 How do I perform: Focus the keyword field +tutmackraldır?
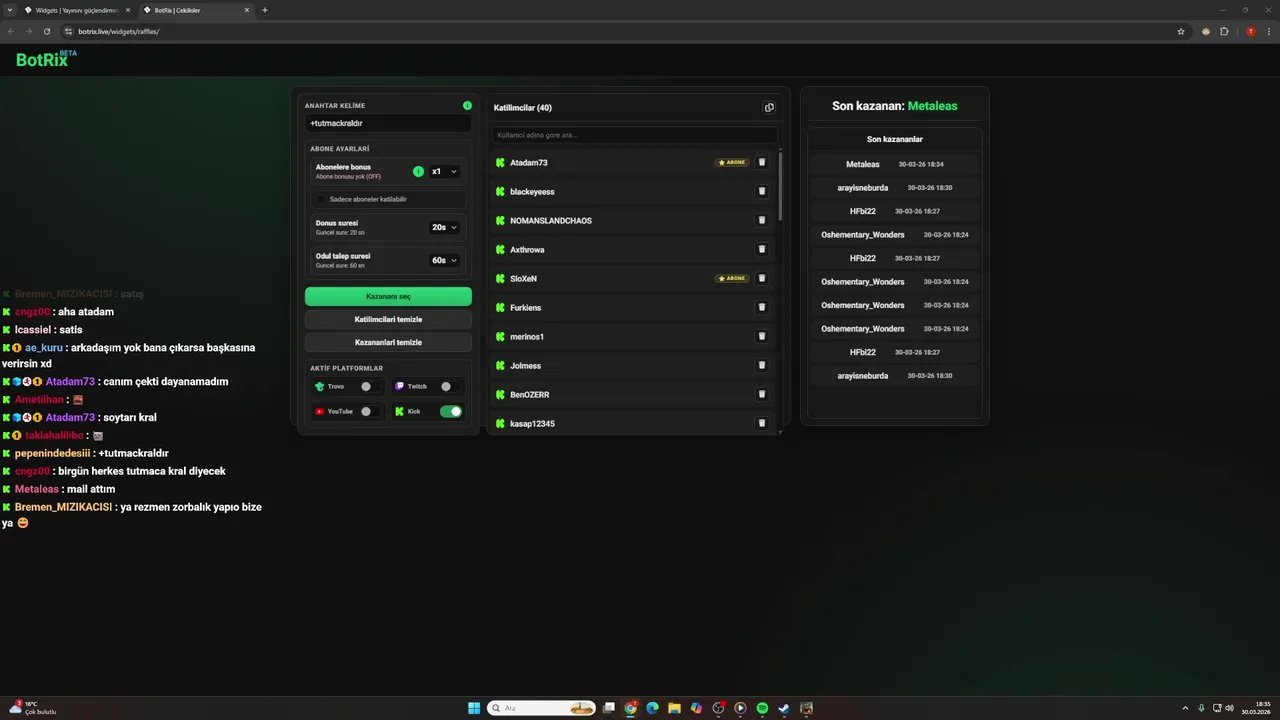point(388,123)
